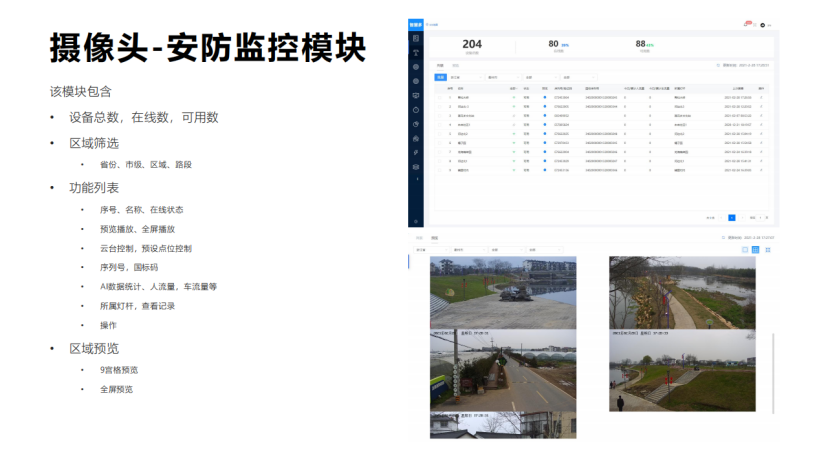Tick the checkbox for table row 6
Screen dimensions: 828x465
point(439,143)
